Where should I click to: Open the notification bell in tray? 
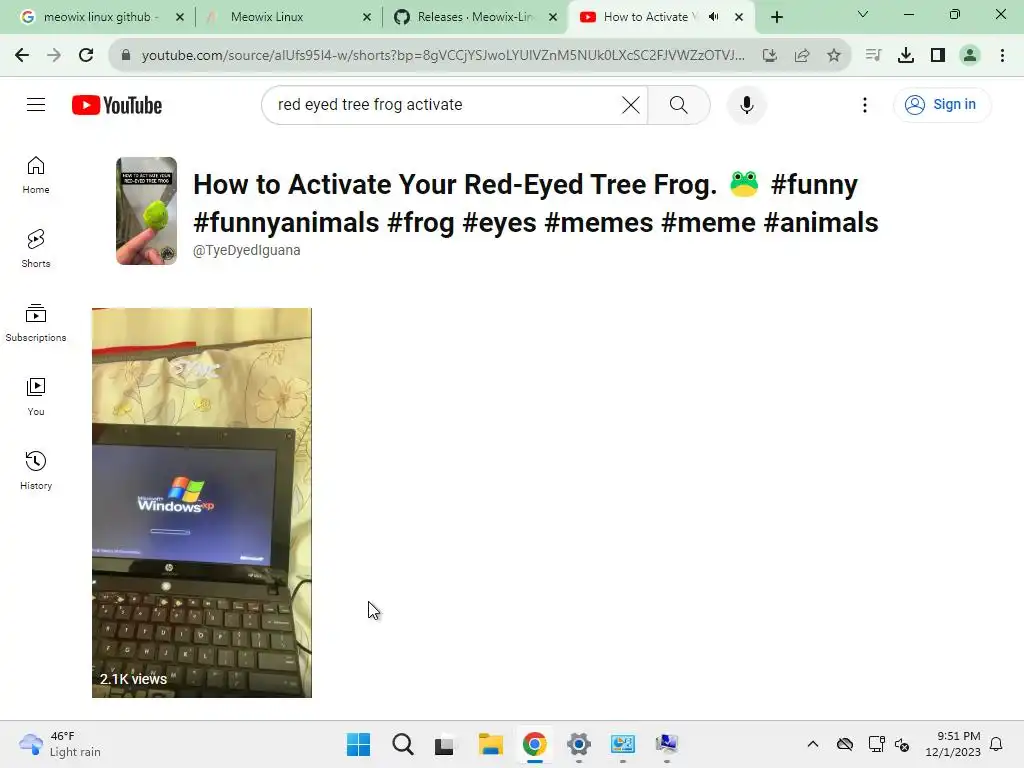click(x=996, y=744)
